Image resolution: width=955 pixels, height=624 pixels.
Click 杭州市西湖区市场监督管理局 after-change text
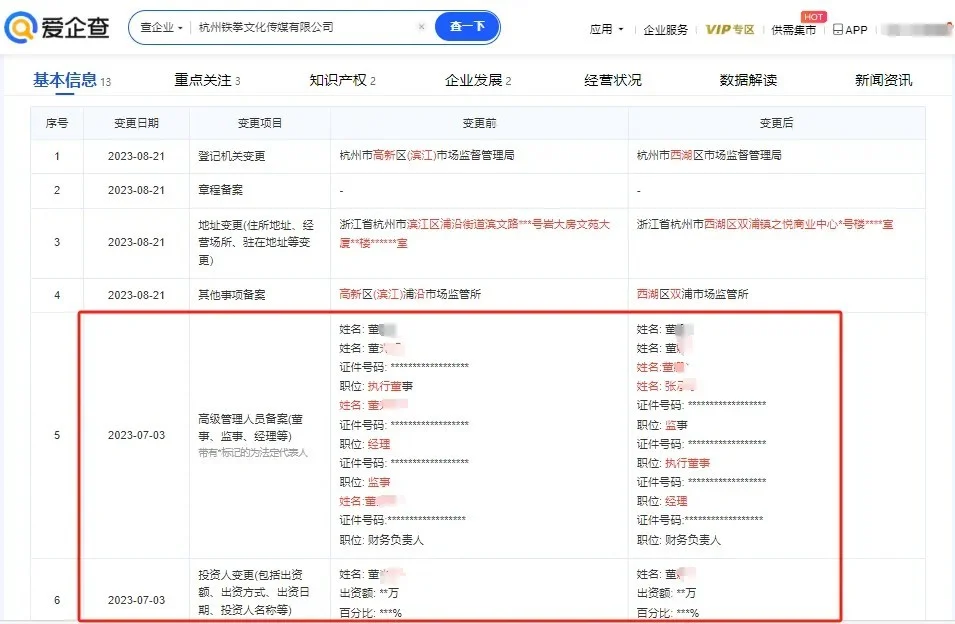[709, 155]
